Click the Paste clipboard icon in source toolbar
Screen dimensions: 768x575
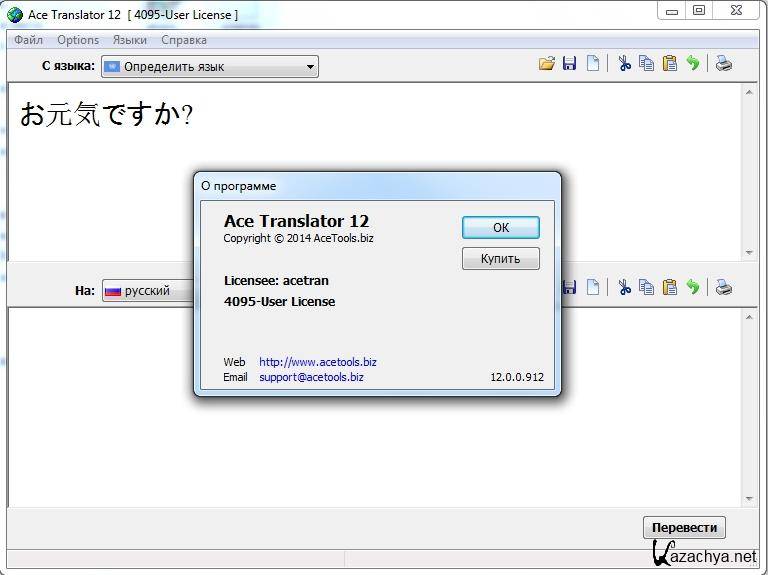point(670,64)
